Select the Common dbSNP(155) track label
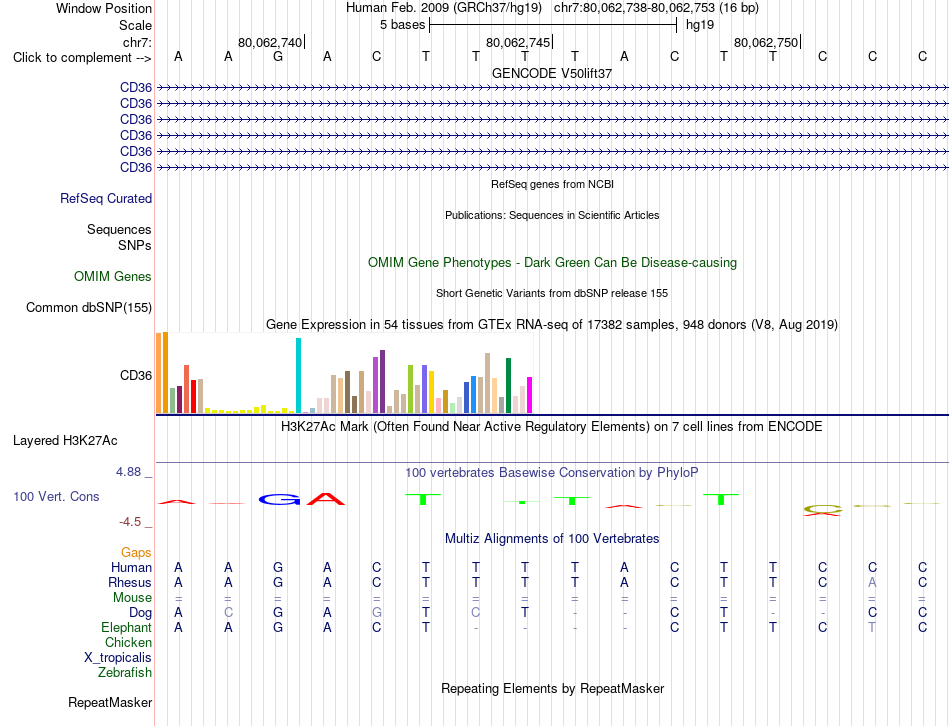 (89, 308)
